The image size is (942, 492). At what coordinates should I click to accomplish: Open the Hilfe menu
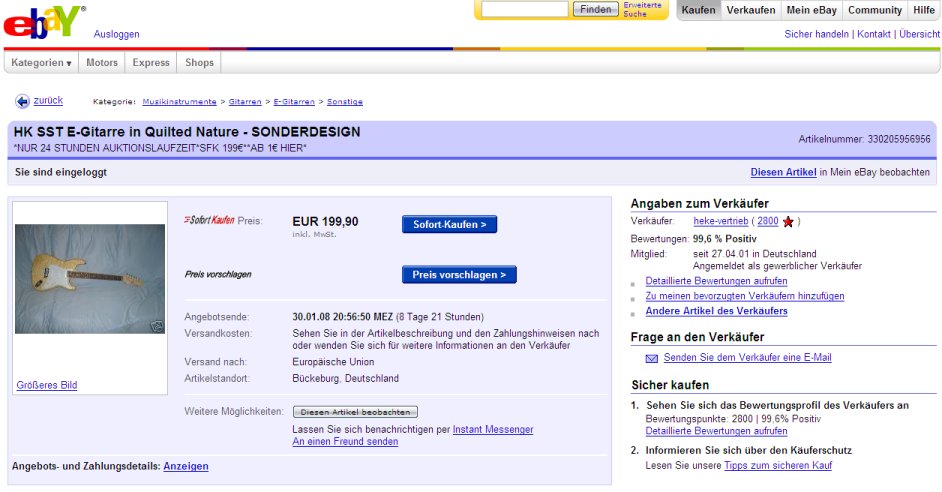(x=924, y=10)
